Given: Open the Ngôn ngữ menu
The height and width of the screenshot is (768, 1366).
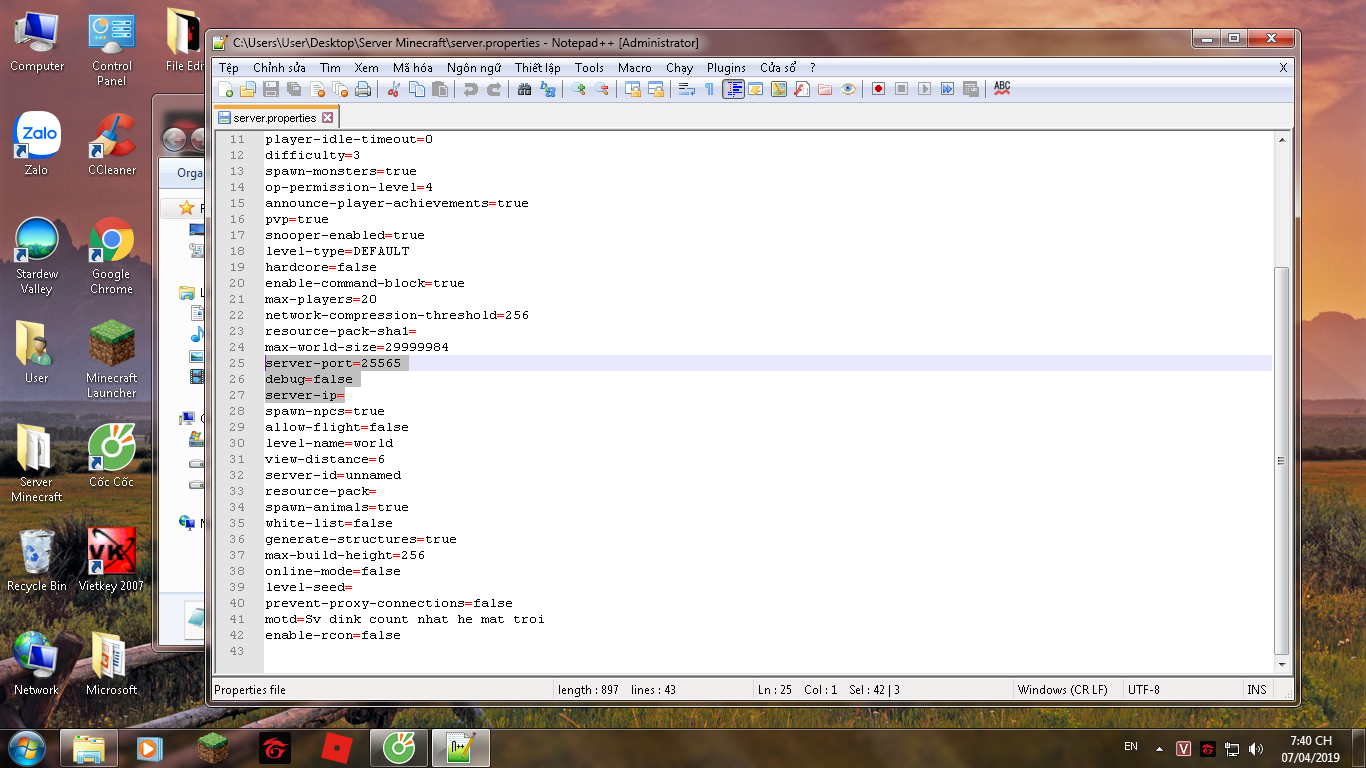Looking at the screenshot, I should coord(474,68).
